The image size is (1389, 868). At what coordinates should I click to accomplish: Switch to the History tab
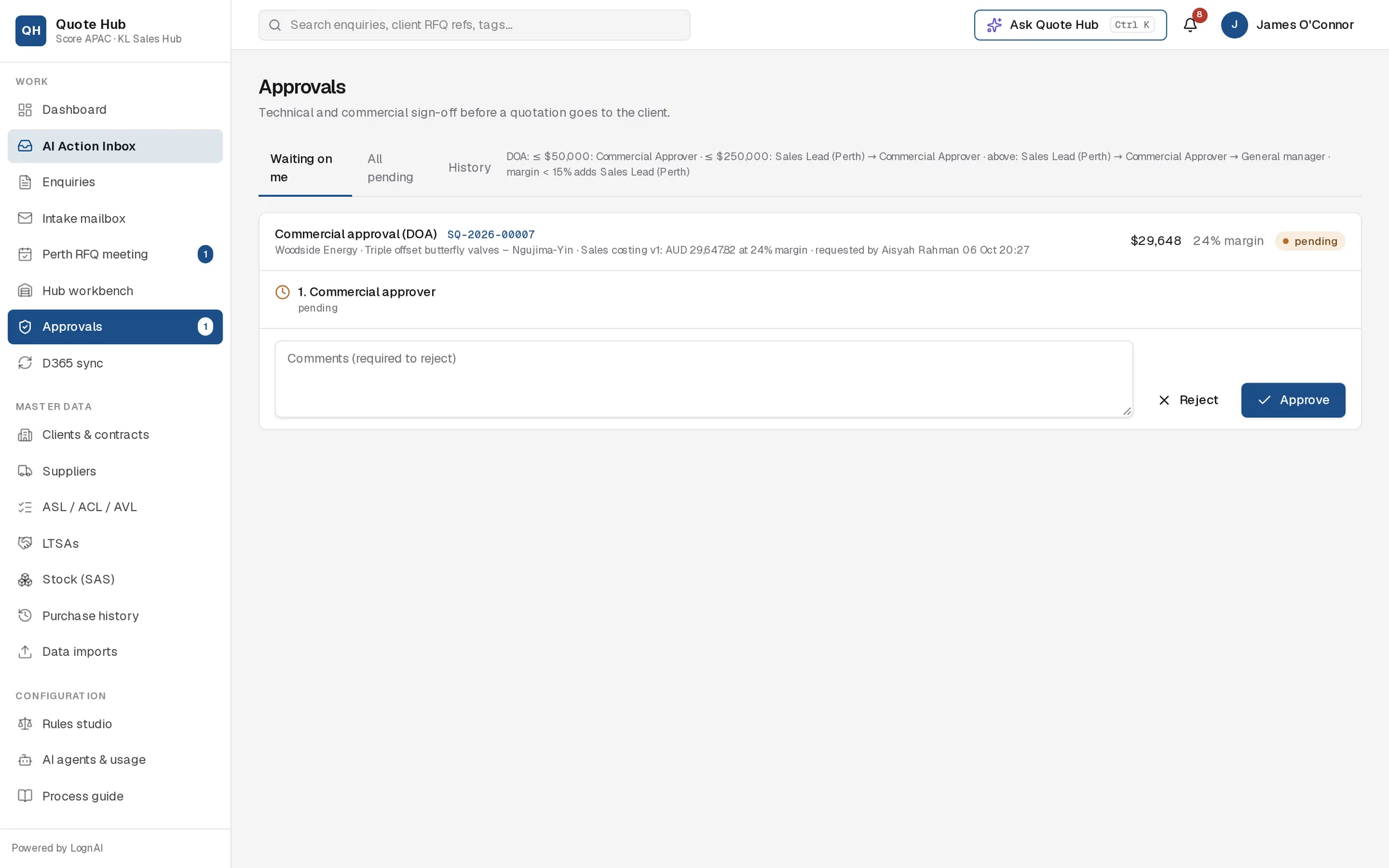[x=469, y=168]
